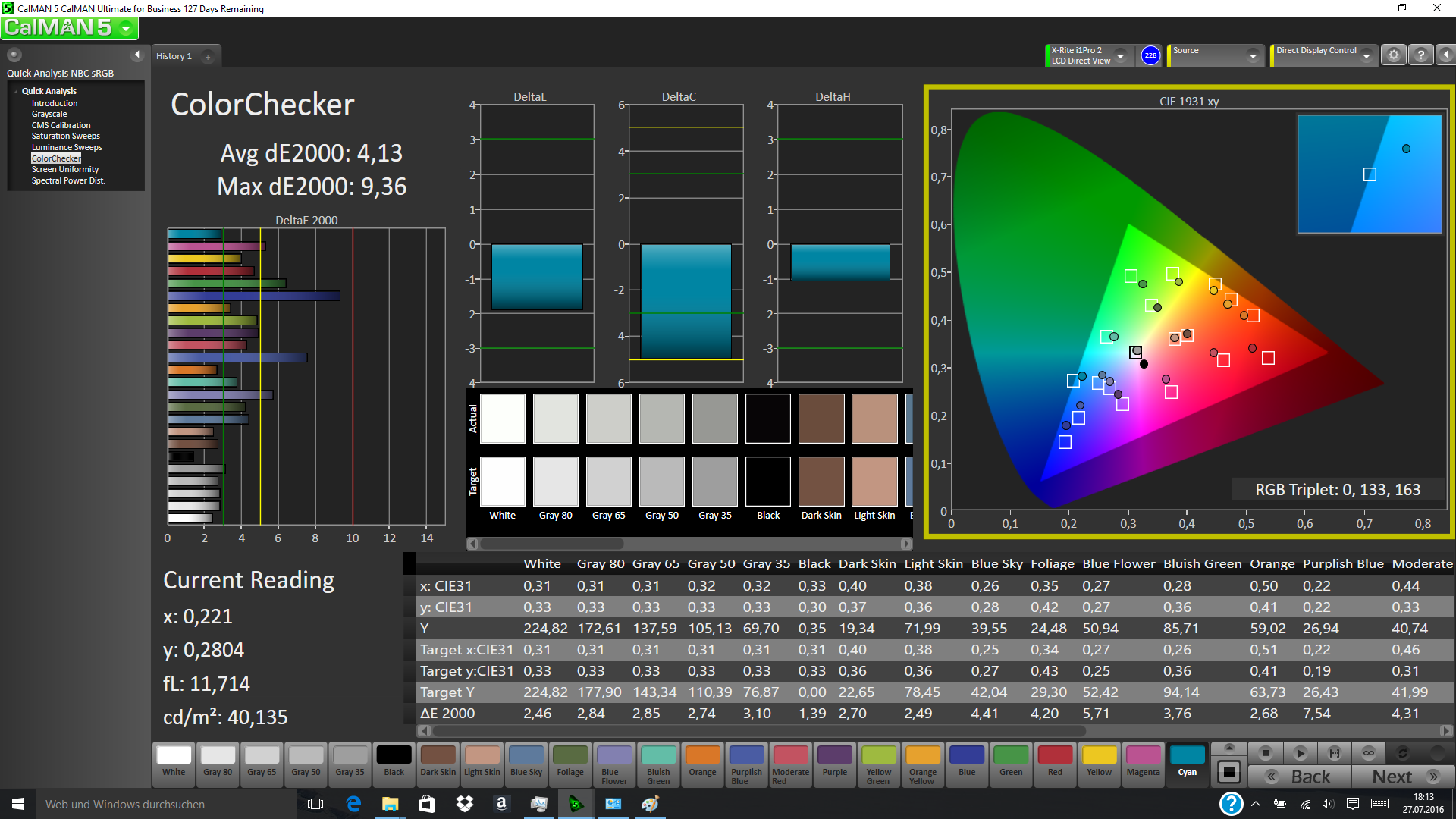Click the add history tab plus icon
The width and height of the screenshot is (1456, 819).
point(208,57)
